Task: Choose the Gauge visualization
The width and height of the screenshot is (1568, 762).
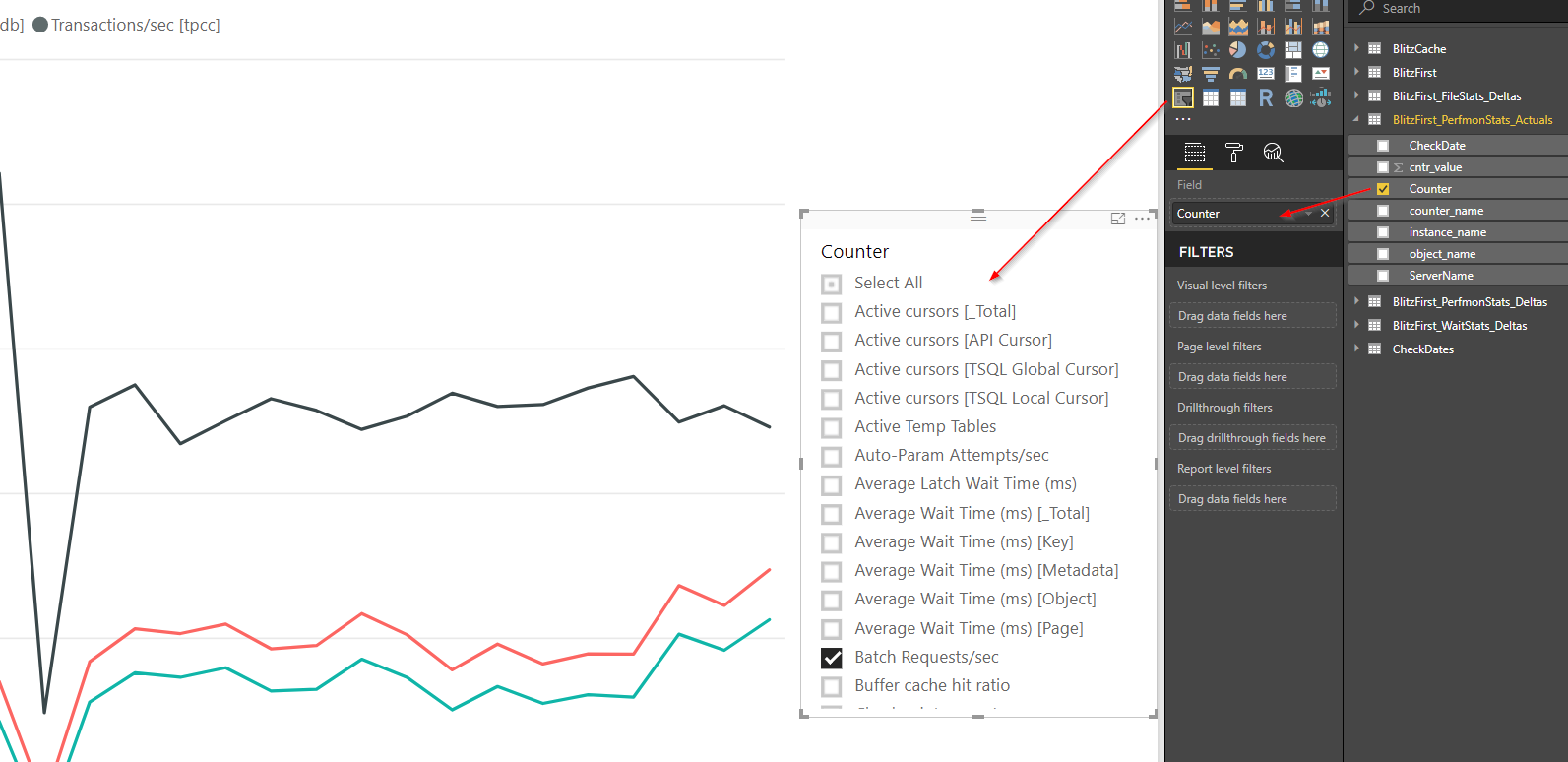Action: pos(1238,74)
